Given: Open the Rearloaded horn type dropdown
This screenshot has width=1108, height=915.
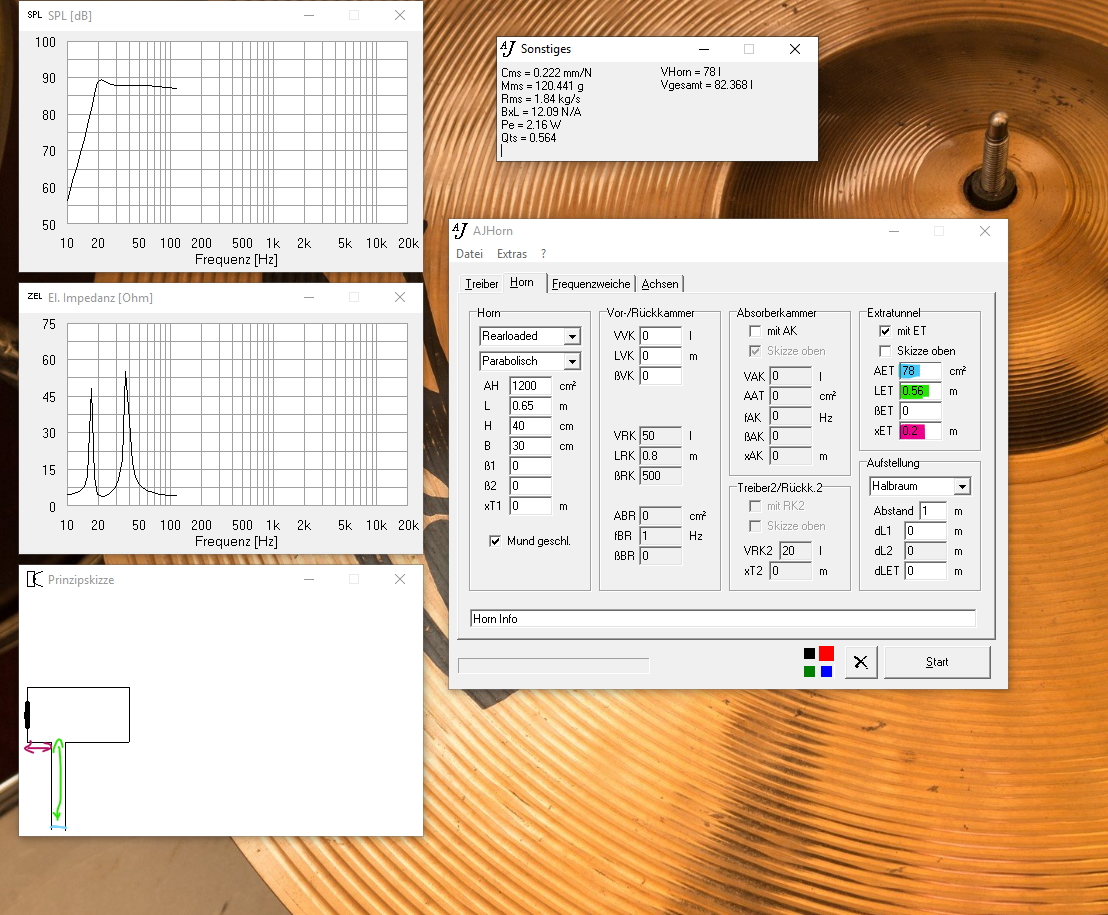Looking at the screenshot, I should pos(571,337).
